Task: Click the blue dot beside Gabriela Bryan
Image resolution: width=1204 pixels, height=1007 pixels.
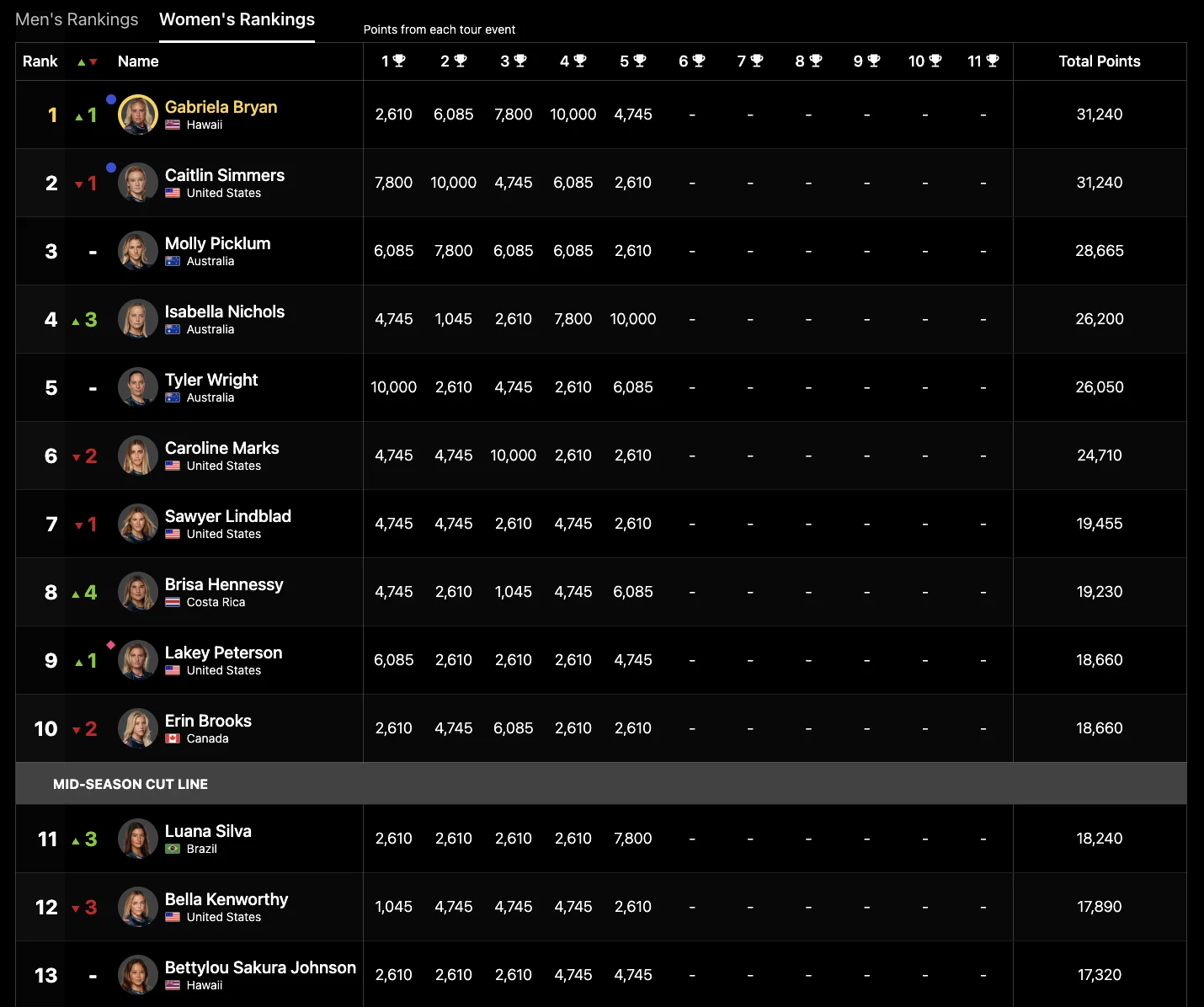Action: coord(111,99)
